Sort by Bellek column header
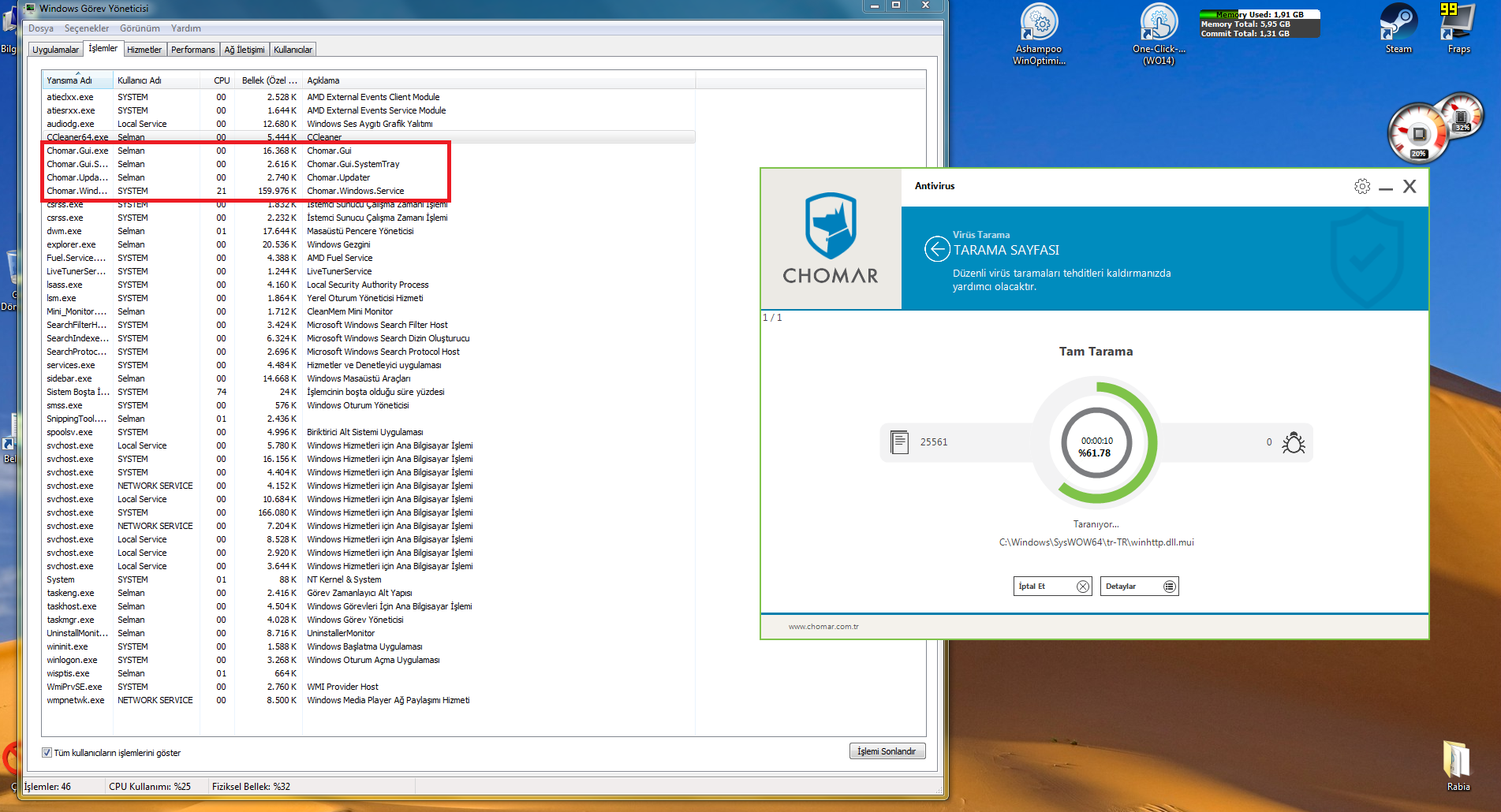Viewport: 1501px width, 812px height. coord(268,80)
